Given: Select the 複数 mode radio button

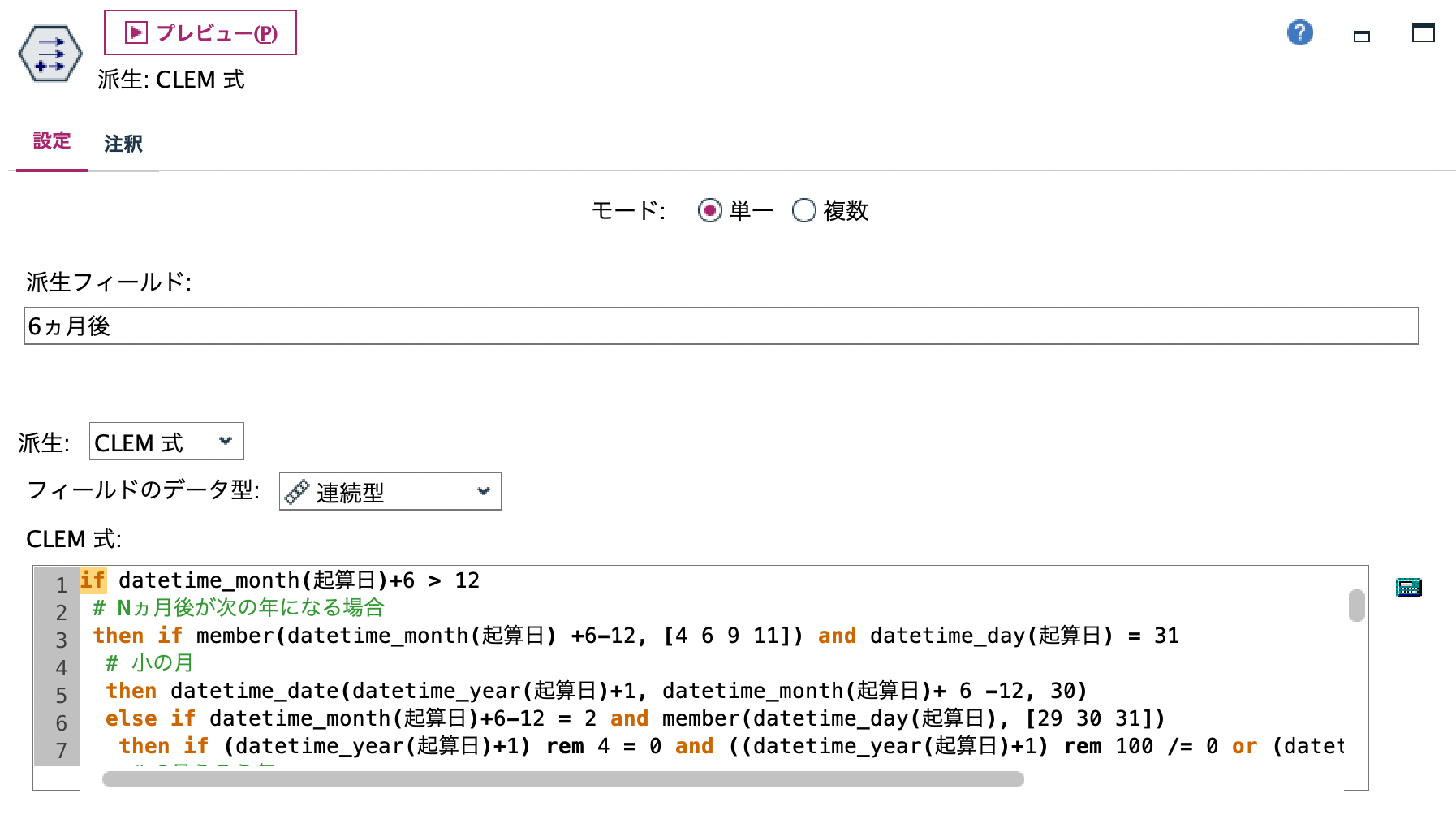Looking at the screenshot, I should [x=803, y=210].
